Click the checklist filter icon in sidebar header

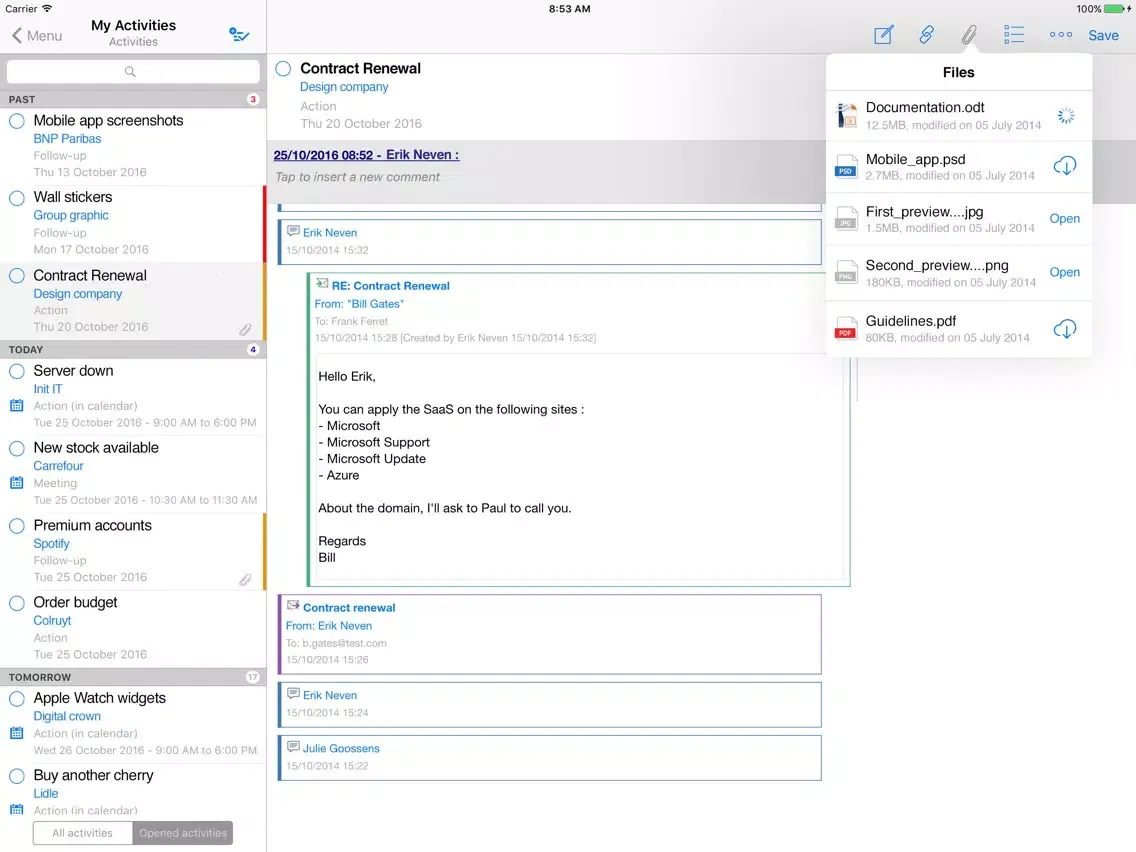239,35
